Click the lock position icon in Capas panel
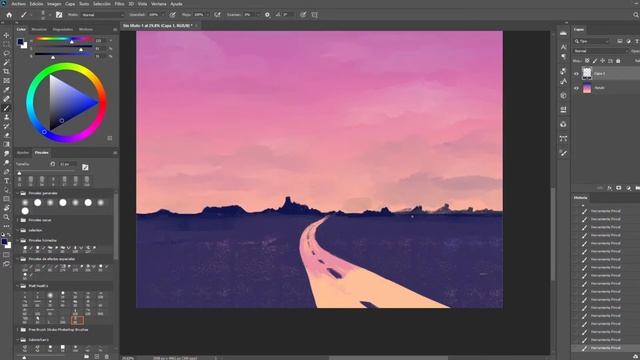 (x=602, y=61)
